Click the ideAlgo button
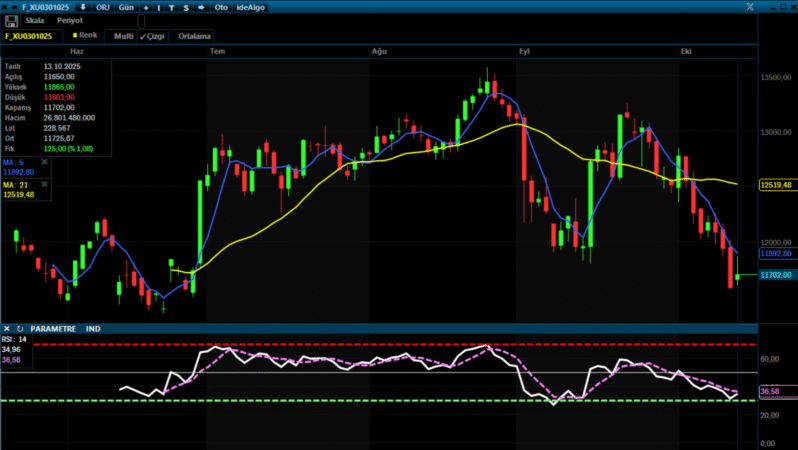 250,7
